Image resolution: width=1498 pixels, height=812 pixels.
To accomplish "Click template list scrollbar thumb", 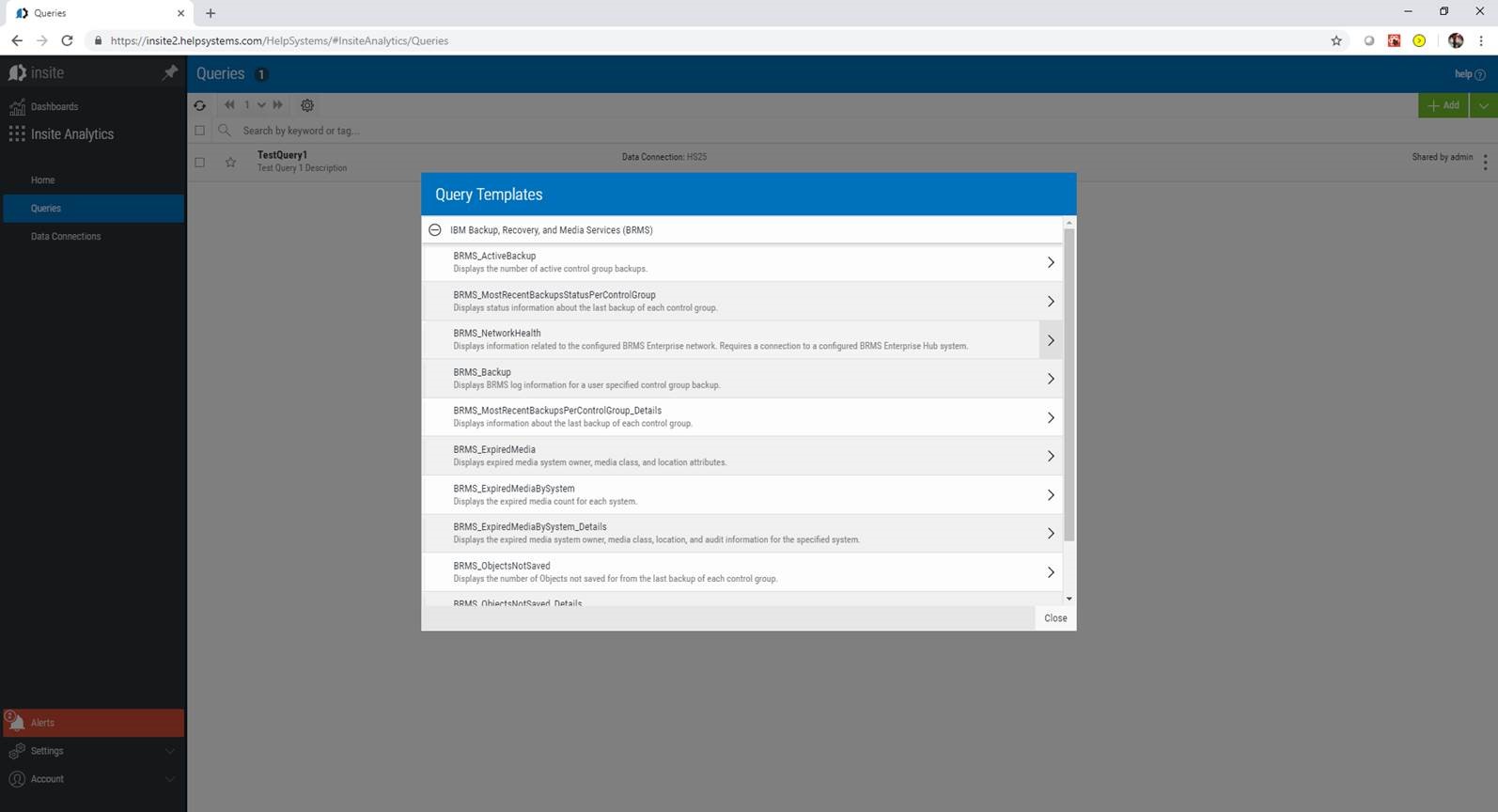I will 1069,385.
